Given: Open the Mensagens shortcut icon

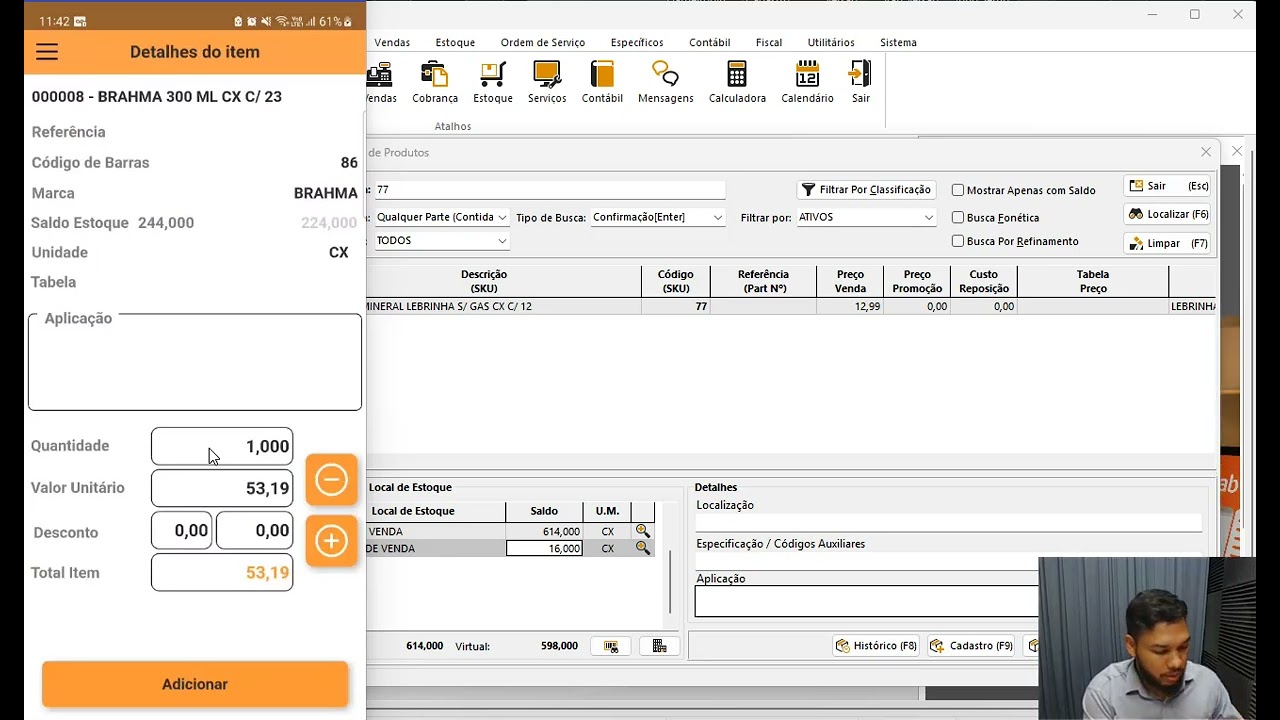Looking at the screenshot, I should [x=666, y=82].
